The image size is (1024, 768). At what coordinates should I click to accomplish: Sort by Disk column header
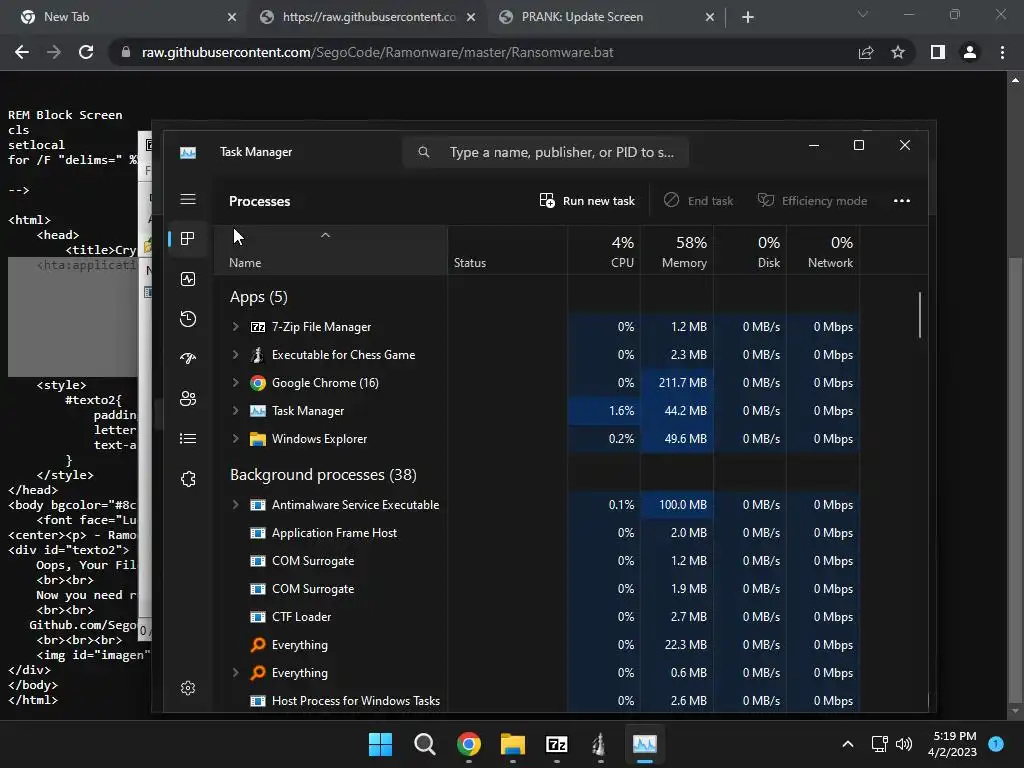[x=750, y=251]
